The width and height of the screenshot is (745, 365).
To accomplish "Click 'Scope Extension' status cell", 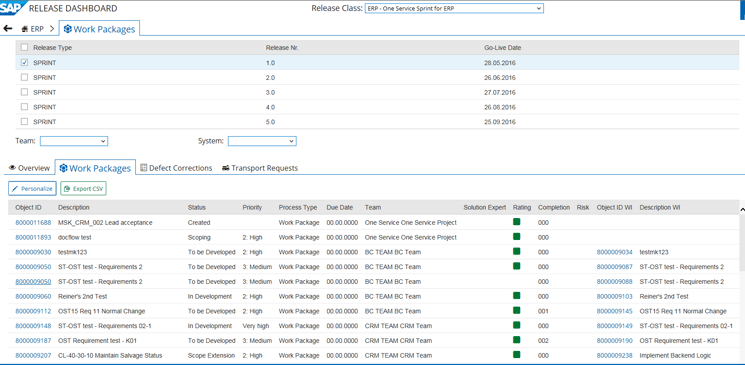I will coord(211,355).
